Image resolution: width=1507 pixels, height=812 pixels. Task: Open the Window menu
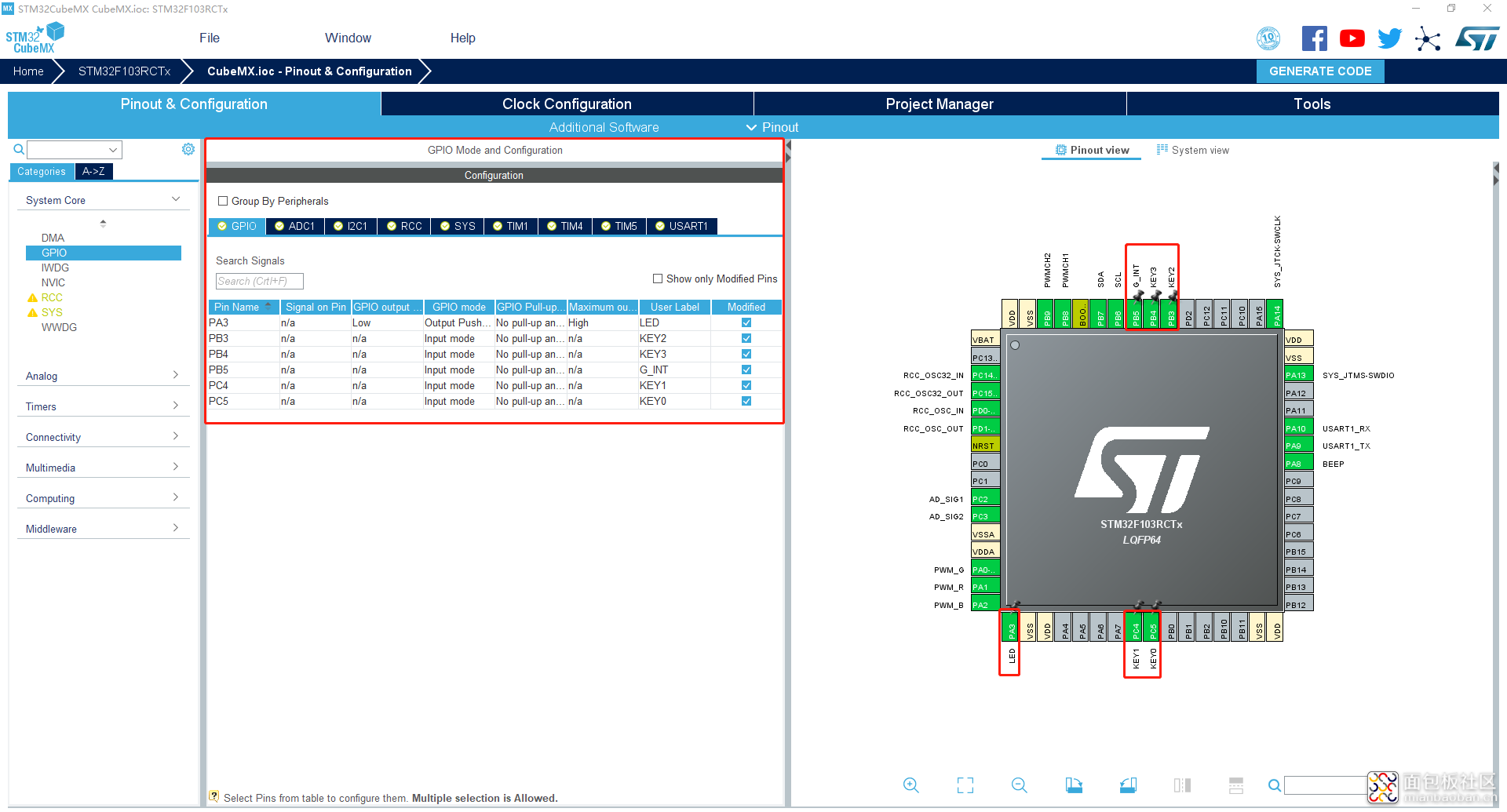pyautogui.click(x=348, y=38)
